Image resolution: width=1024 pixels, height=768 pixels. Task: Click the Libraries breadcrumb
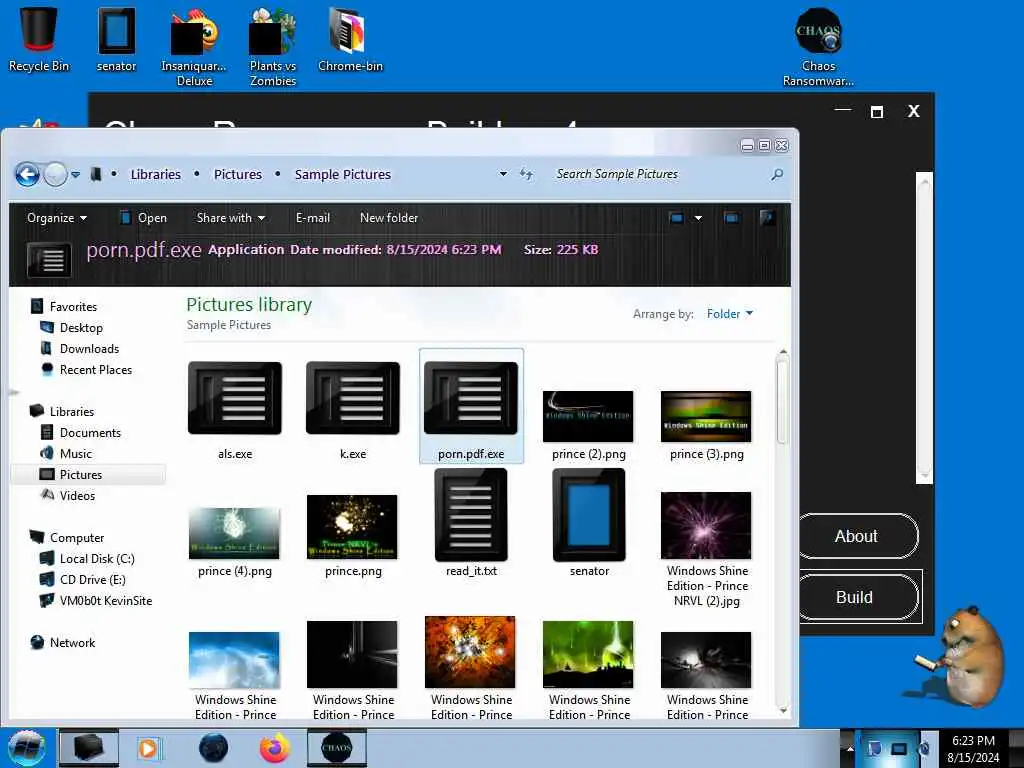pyautogui.click(x=155, y=174)
